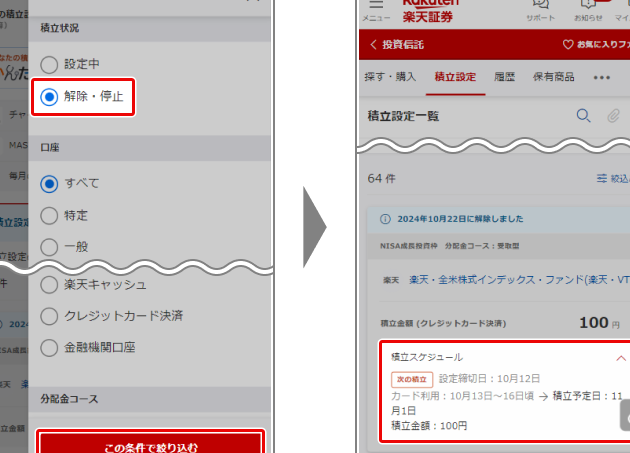This screenshot has width=630, height=453.
Task: Click the 100 円 amount value
Action: pyautogui.click(x=599, y=323)
